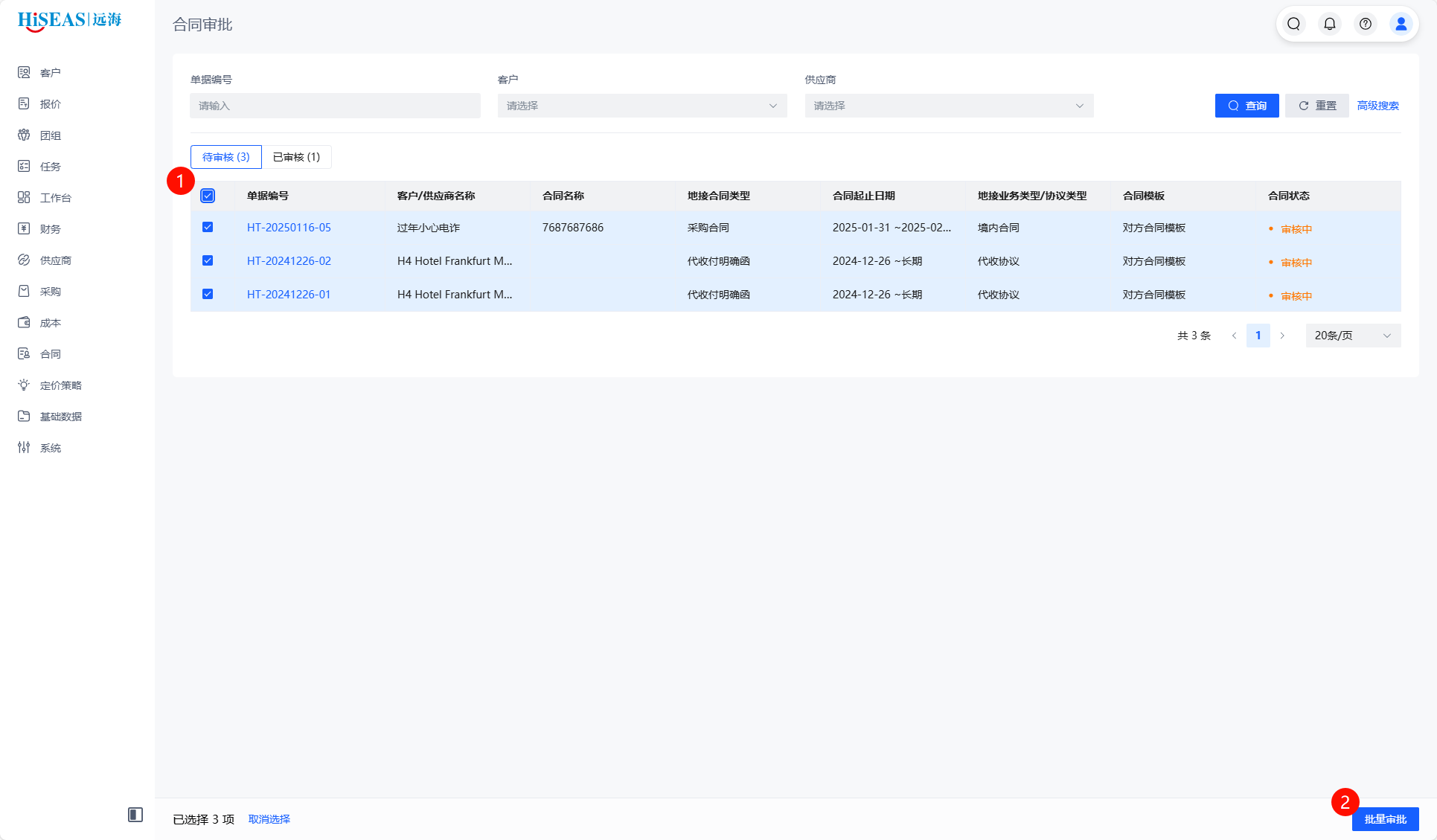Click the 查询 search button
The width and height of the screenshot is (1437, 840).
pos(1247,106)
